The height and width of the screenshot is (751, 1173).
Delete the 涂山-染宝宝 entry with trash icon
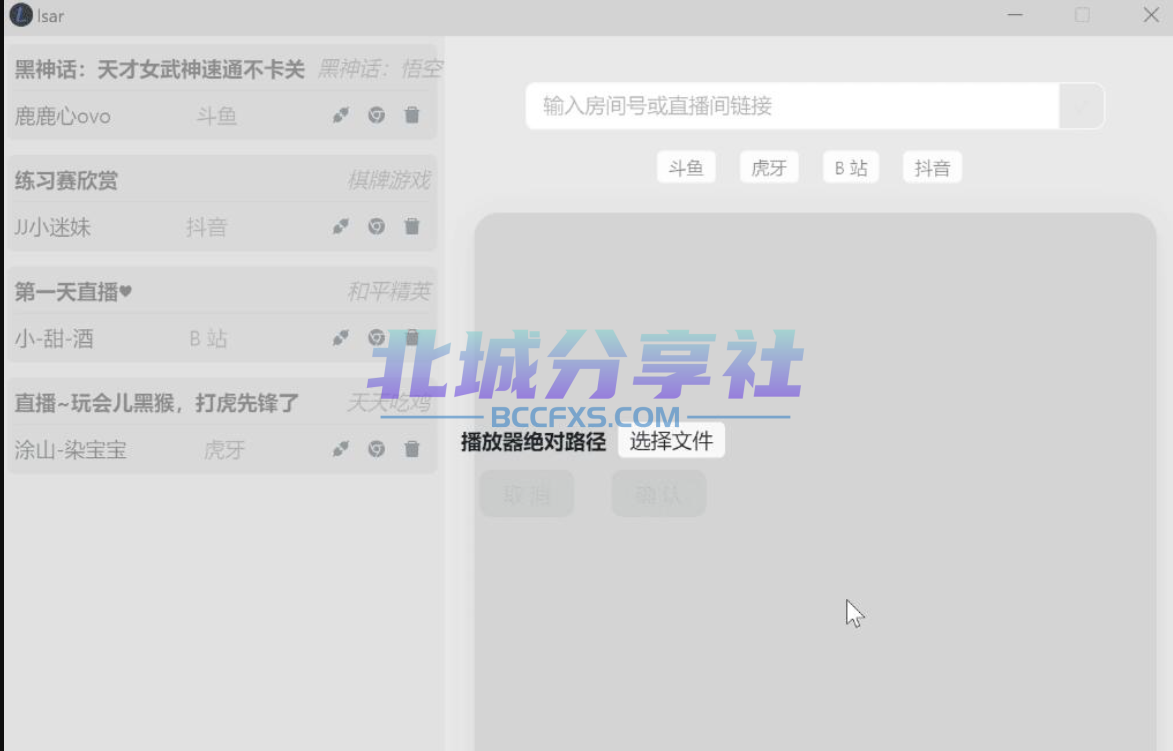(412, 449)
